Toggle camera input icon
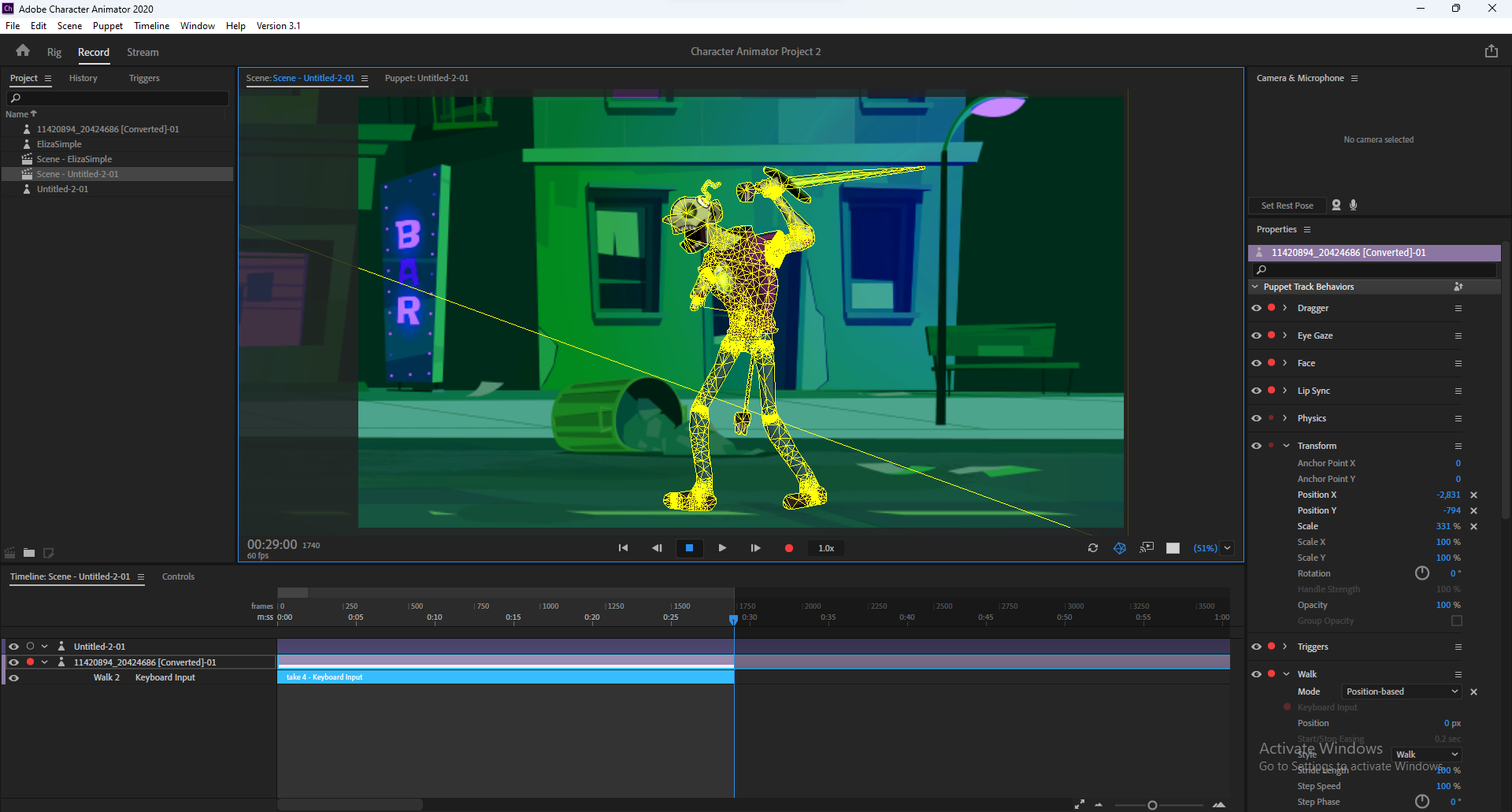Viewport: 1512px width, 812px height. tap(1336, 205)
